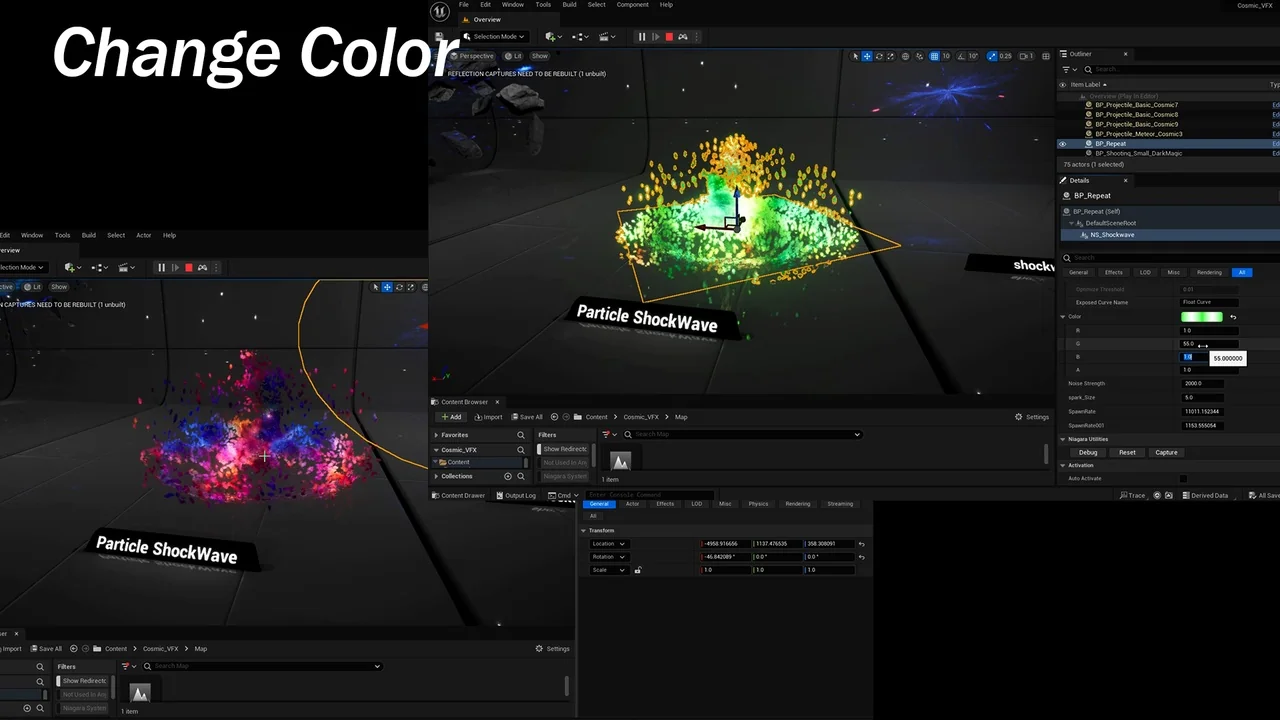The image size is (1280, 720).
Task: Collapse the Color property section
Action: tap(1063, 317)
